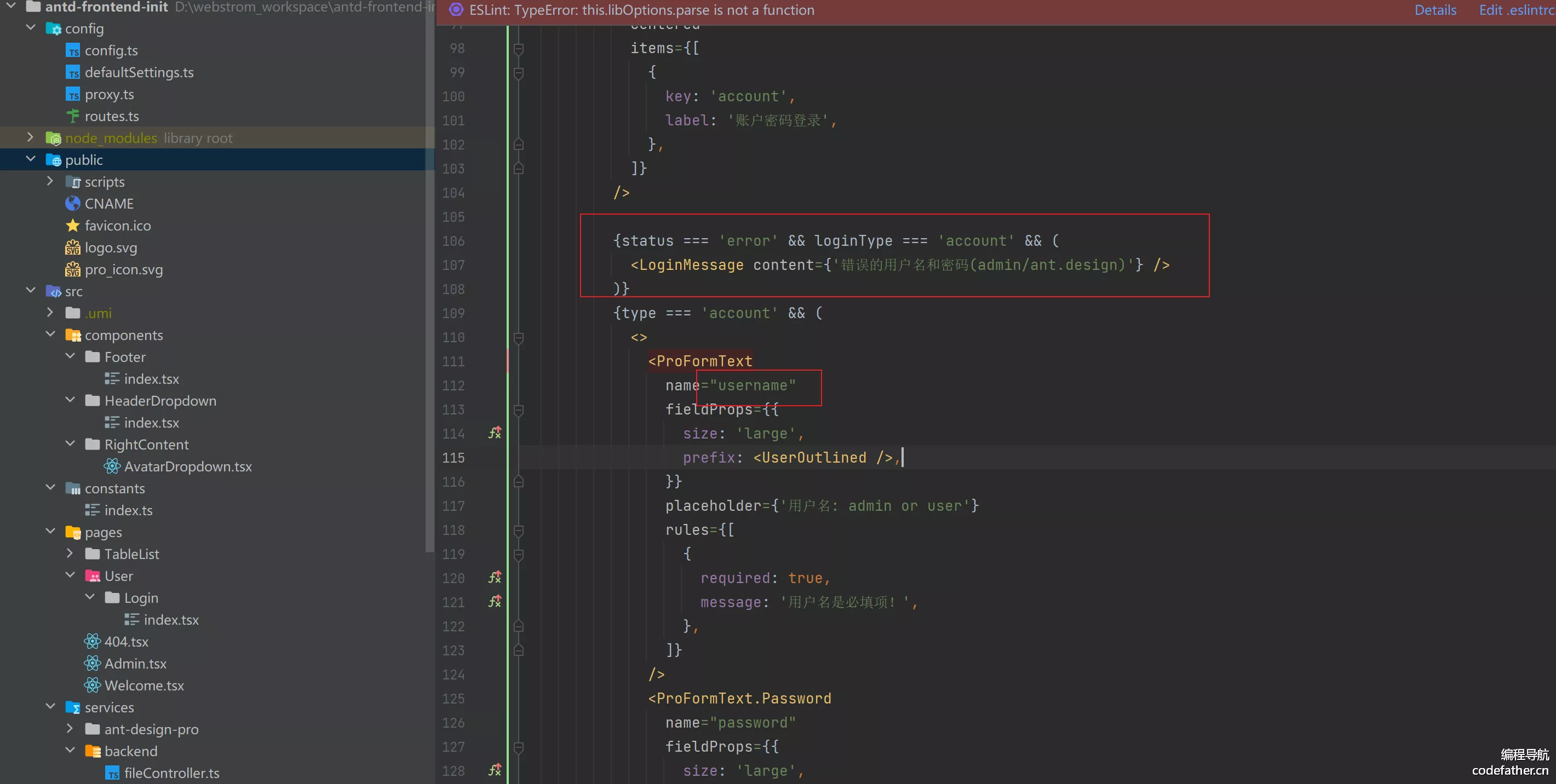This screenshot has width=1556, height=784.
Task: Click the gutter override icon on line 121
Action: [x=495, y=602]
